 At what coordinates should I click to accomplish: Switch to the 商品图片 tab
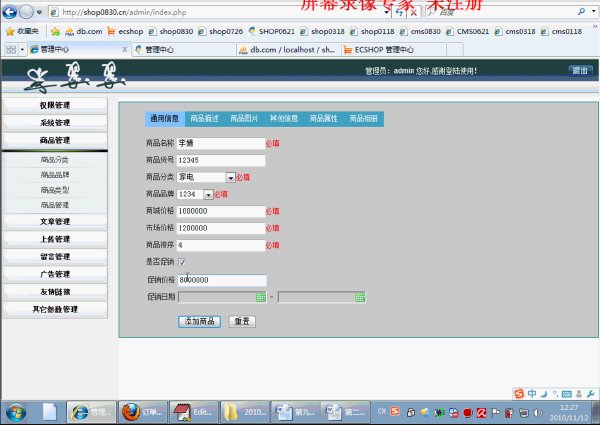coord(244,119)
